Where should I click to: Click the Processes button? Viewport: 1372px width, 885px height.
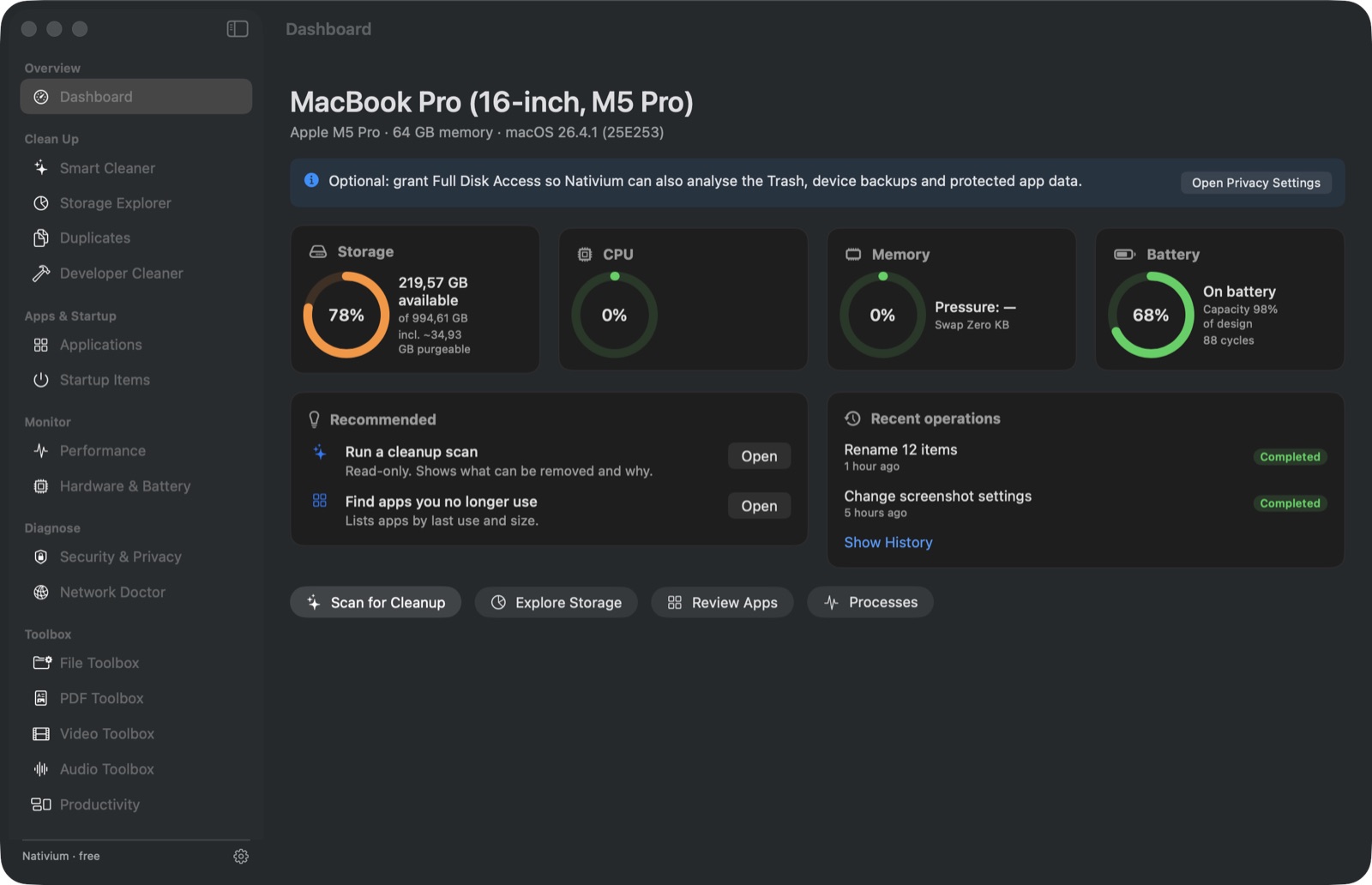[x=870, y=602]
